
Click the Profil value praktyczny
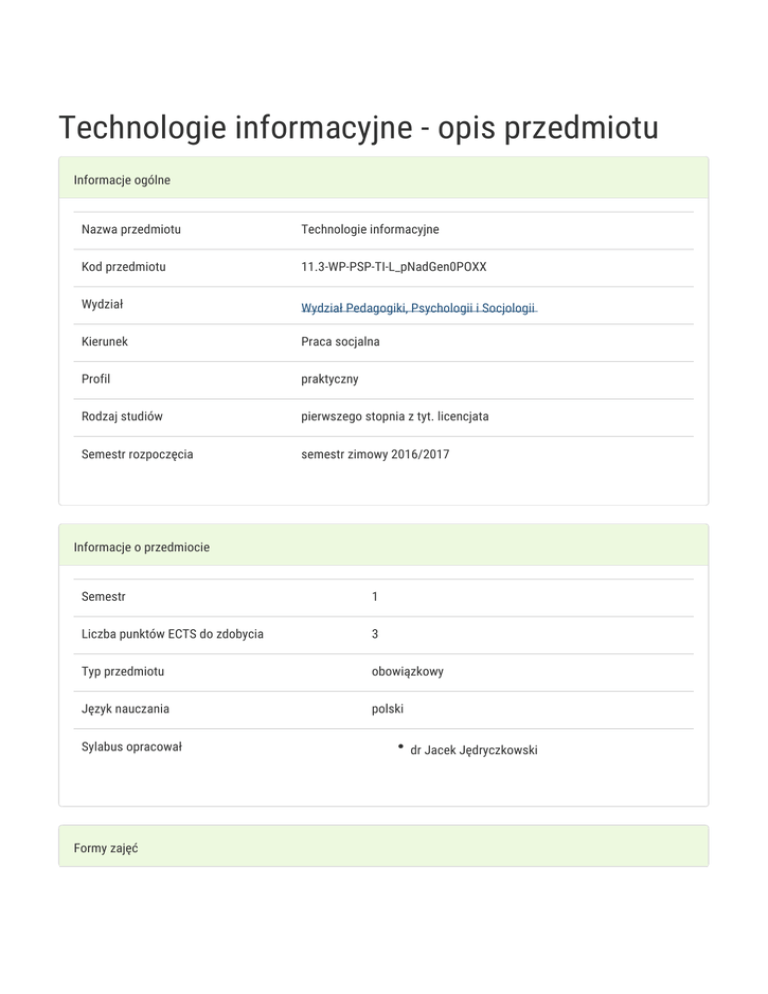330,380
